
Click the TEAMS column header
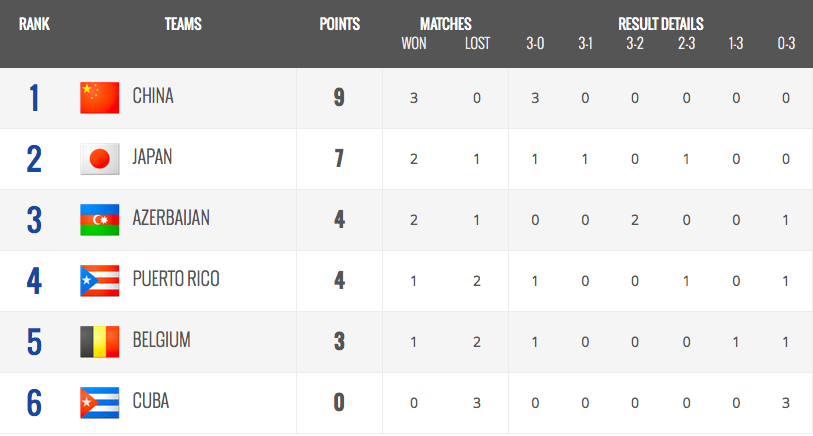pos(183,24)
